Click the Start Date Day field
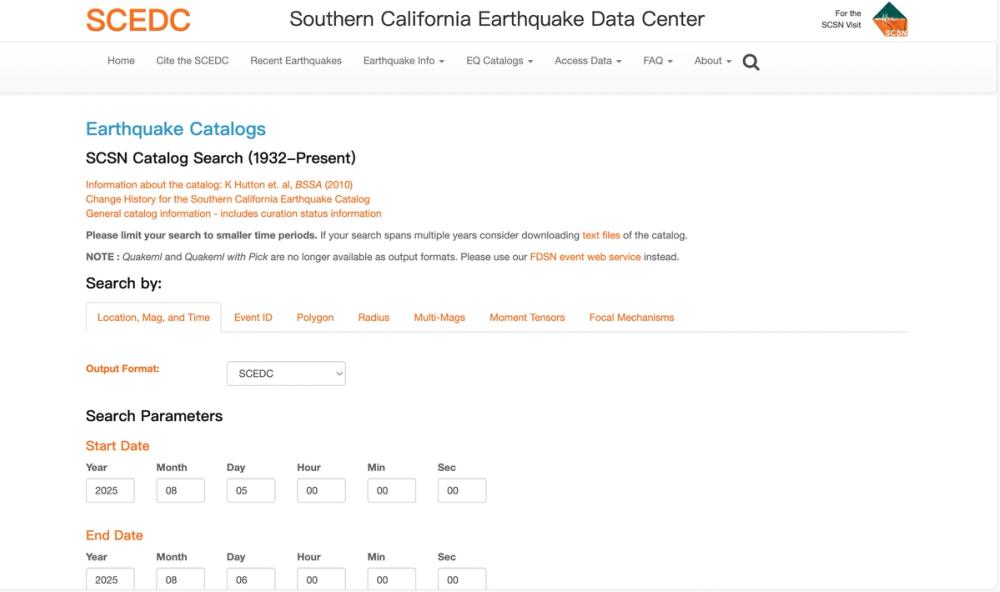Screen dimensions: 1000x592 coord(251,491)
